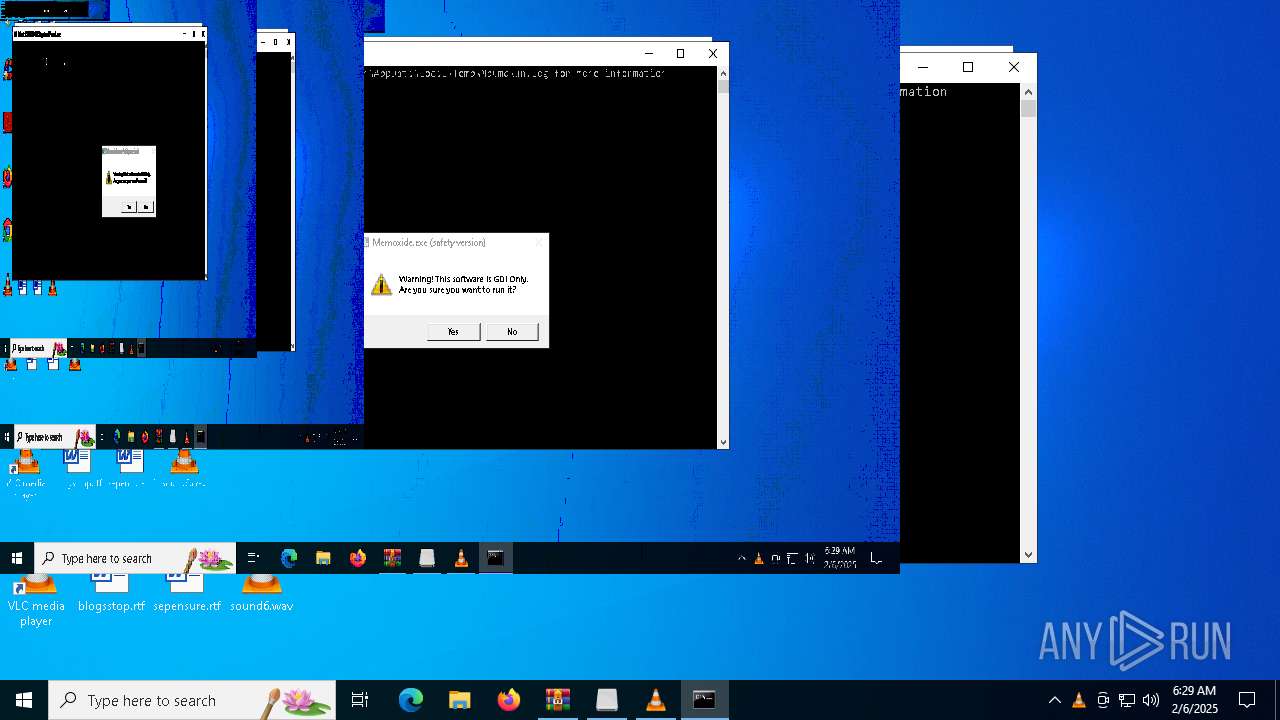
Task: Click No in the Memoxide.exe warning dialog
Action: (x=512, y=332)
